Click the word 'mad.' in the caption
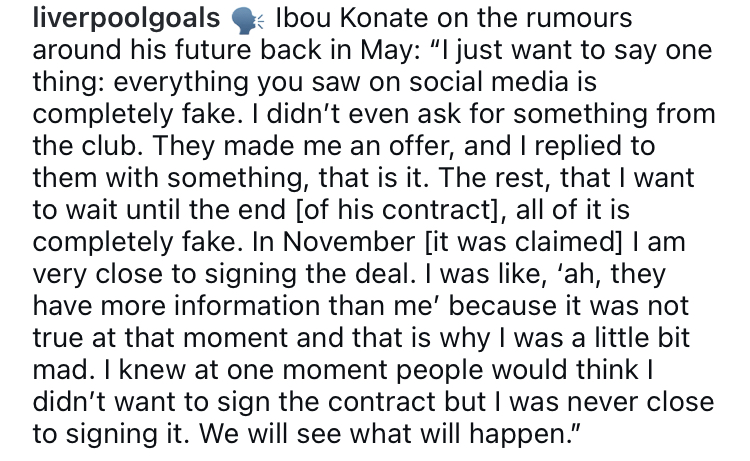Screen dimensions: 750x461 click(x=61, y=370)
